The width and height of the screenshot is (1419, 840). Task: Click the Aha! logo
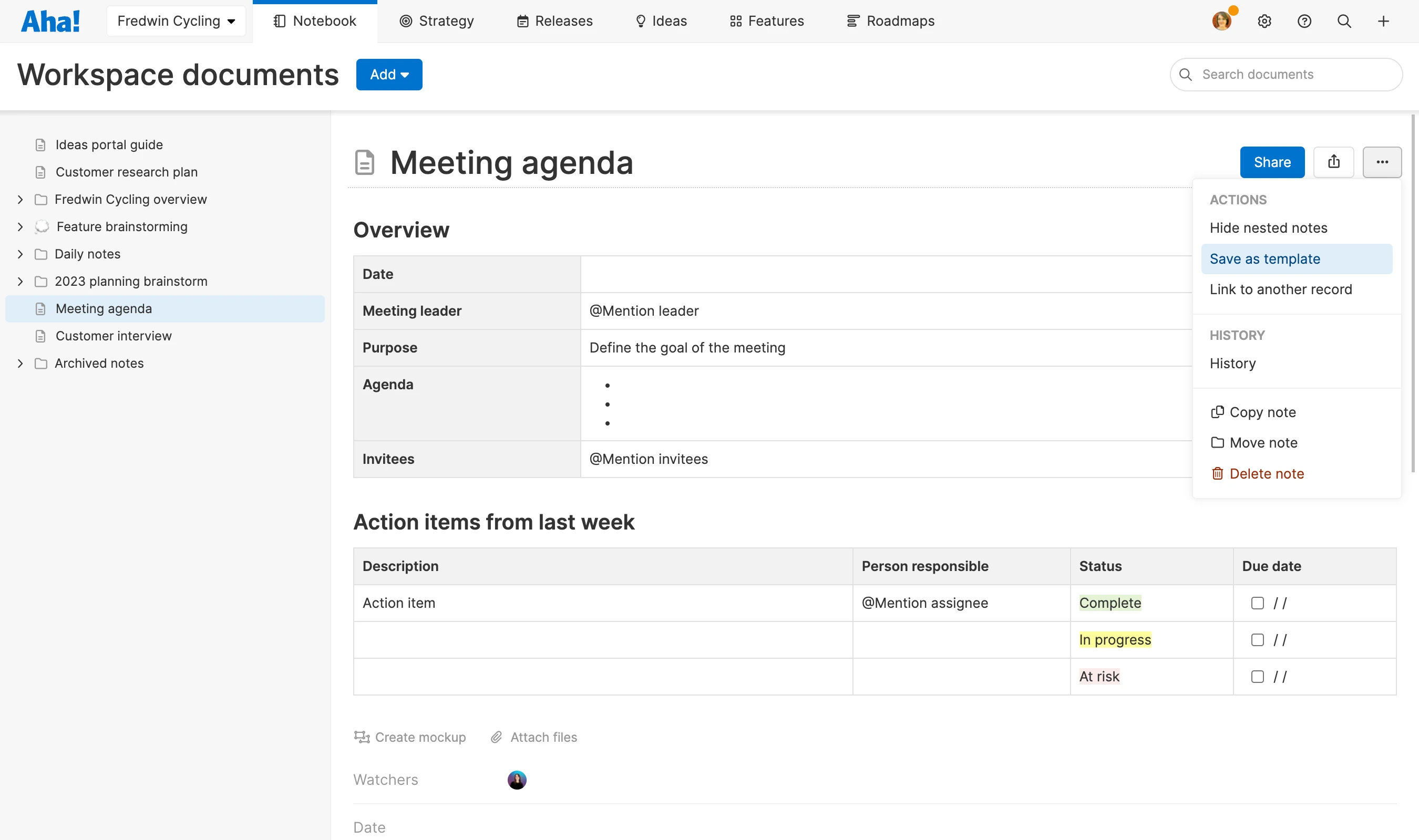[x=50, y=22]
